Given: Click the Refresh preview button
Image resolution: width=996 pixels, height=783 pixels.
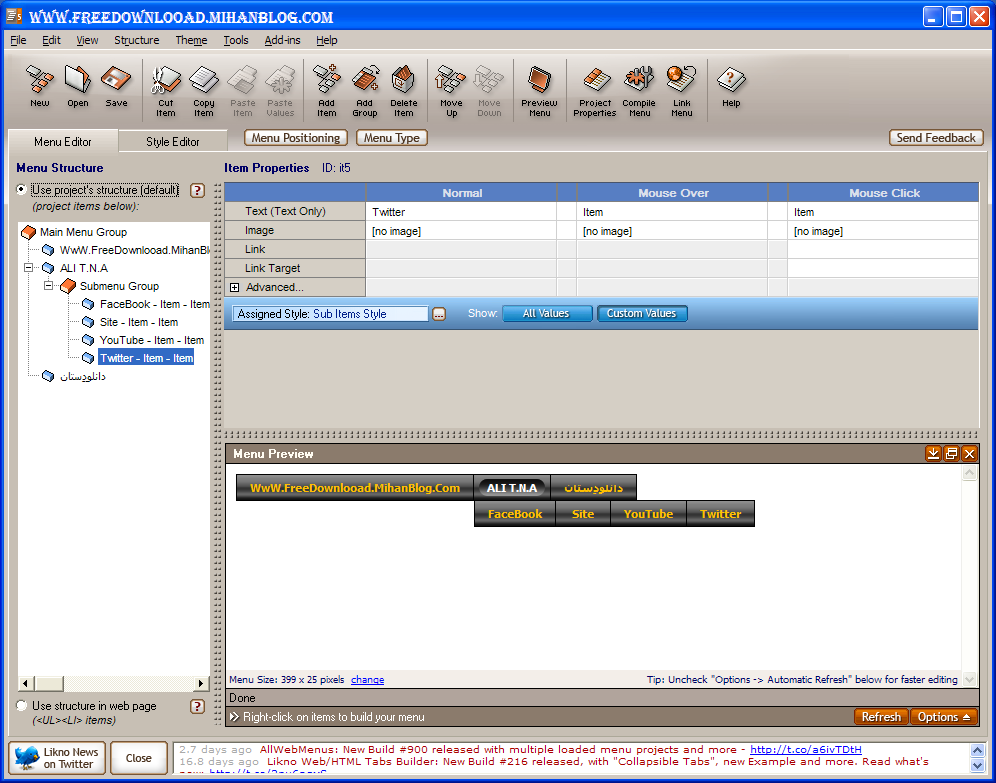Looking at the screenshot, I should pos(881,717).
